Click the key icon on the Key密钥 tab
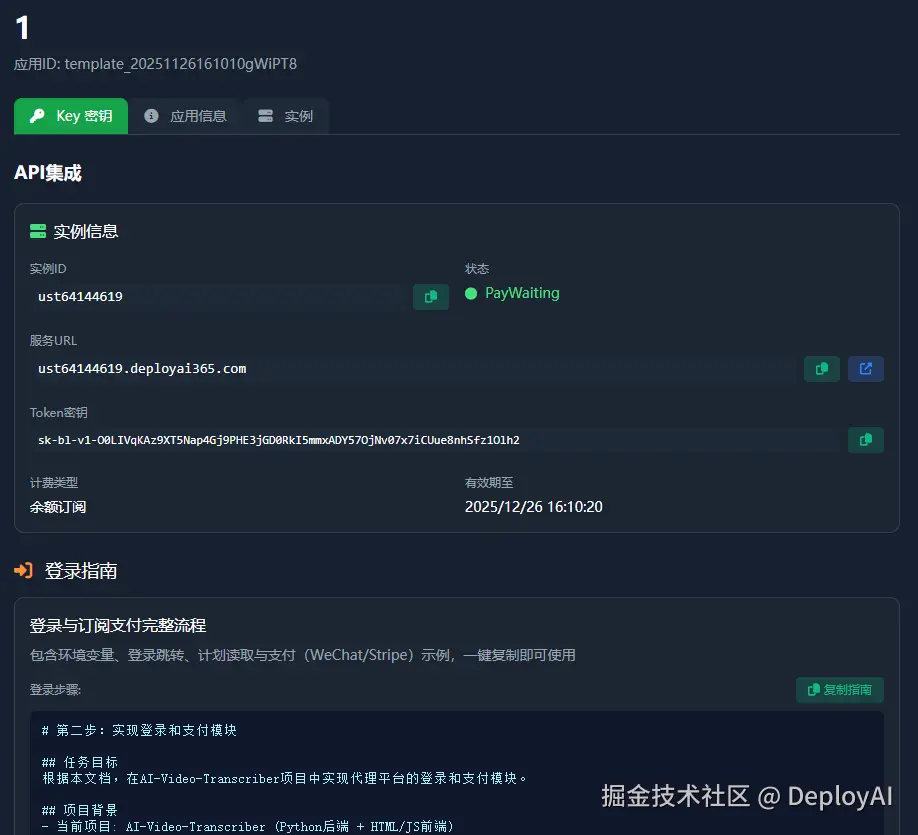The width and height of the screenshot is (918, 835). point(35,115)
